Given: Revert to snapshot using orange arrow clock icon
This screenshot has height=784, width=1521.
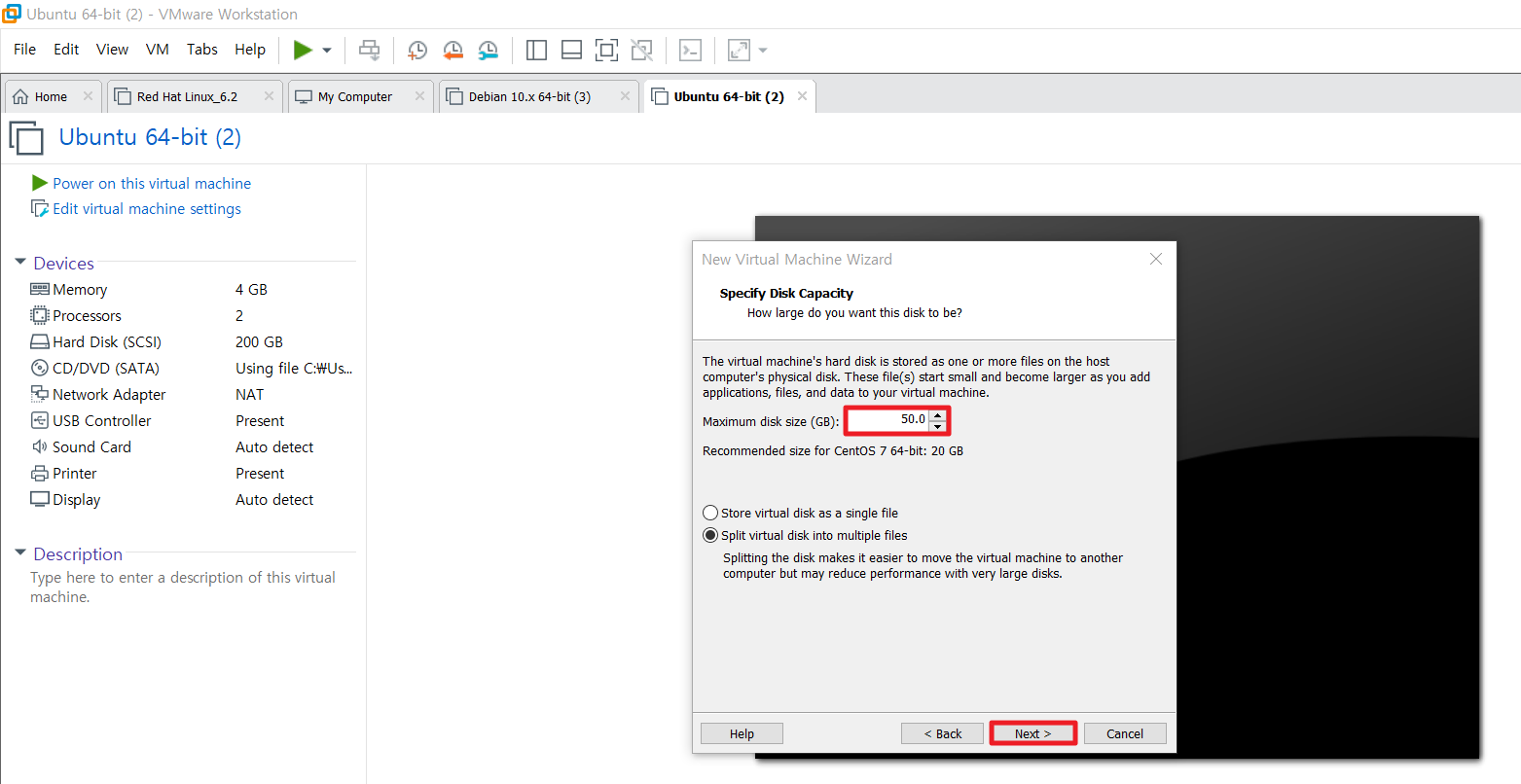Looking at the screenshot, I should point(453,50).
